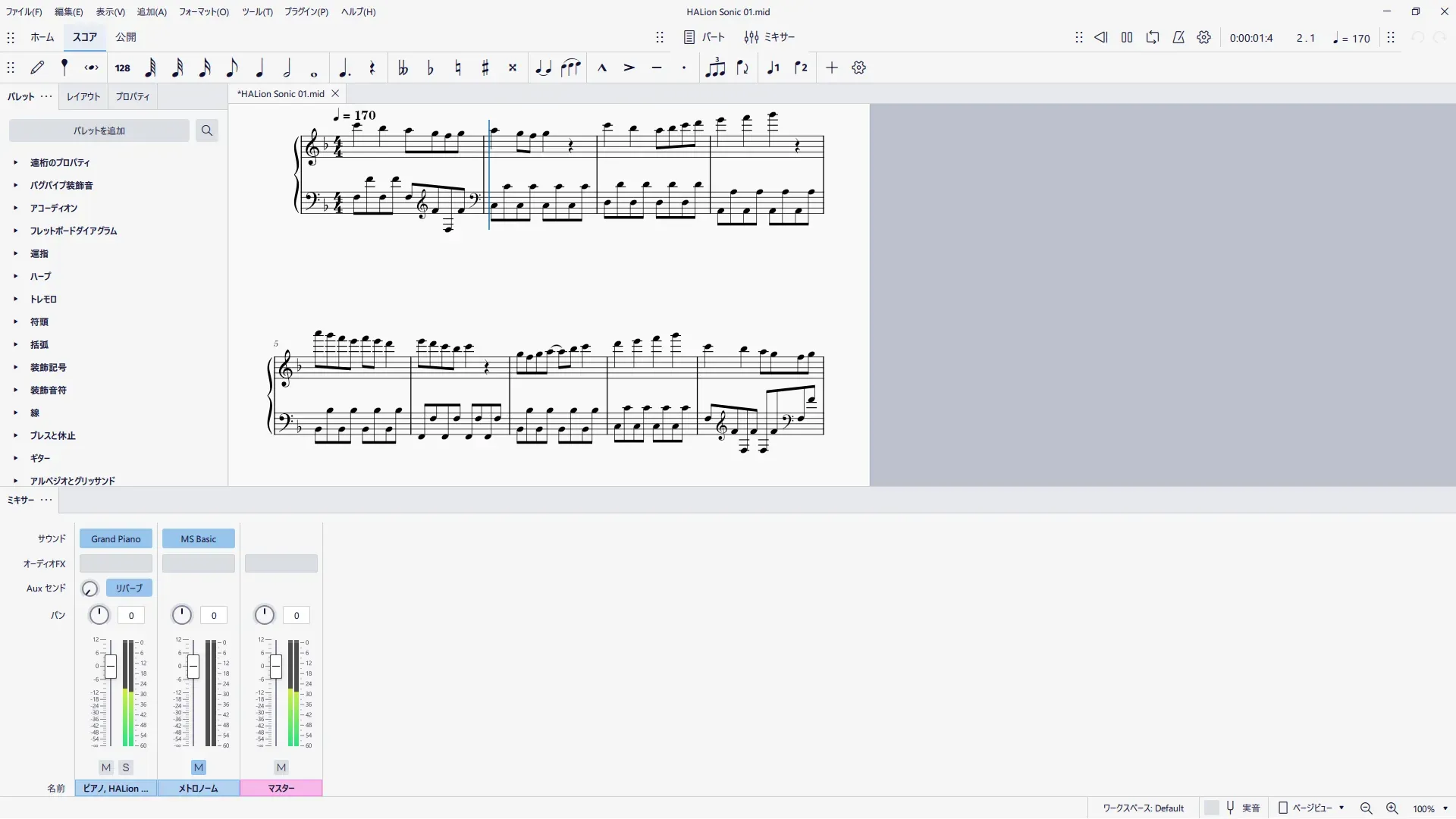Toggle the tie tool in toolbar

pos(543,68)
